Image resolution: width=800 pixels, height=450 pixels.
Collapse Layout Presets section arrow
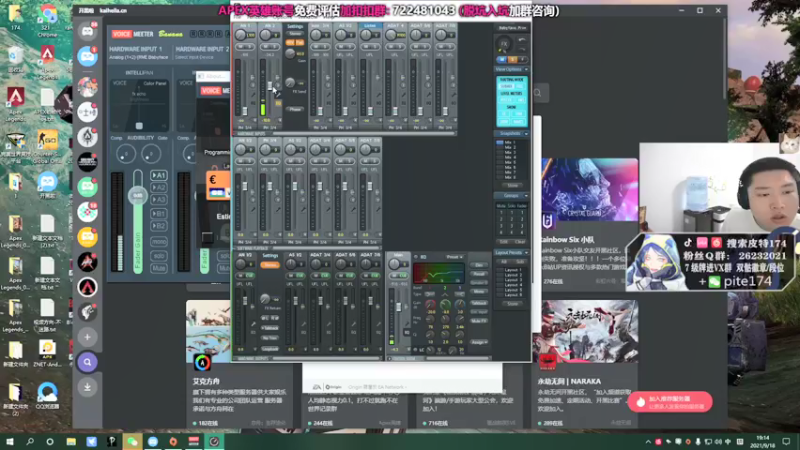point(526,253)
